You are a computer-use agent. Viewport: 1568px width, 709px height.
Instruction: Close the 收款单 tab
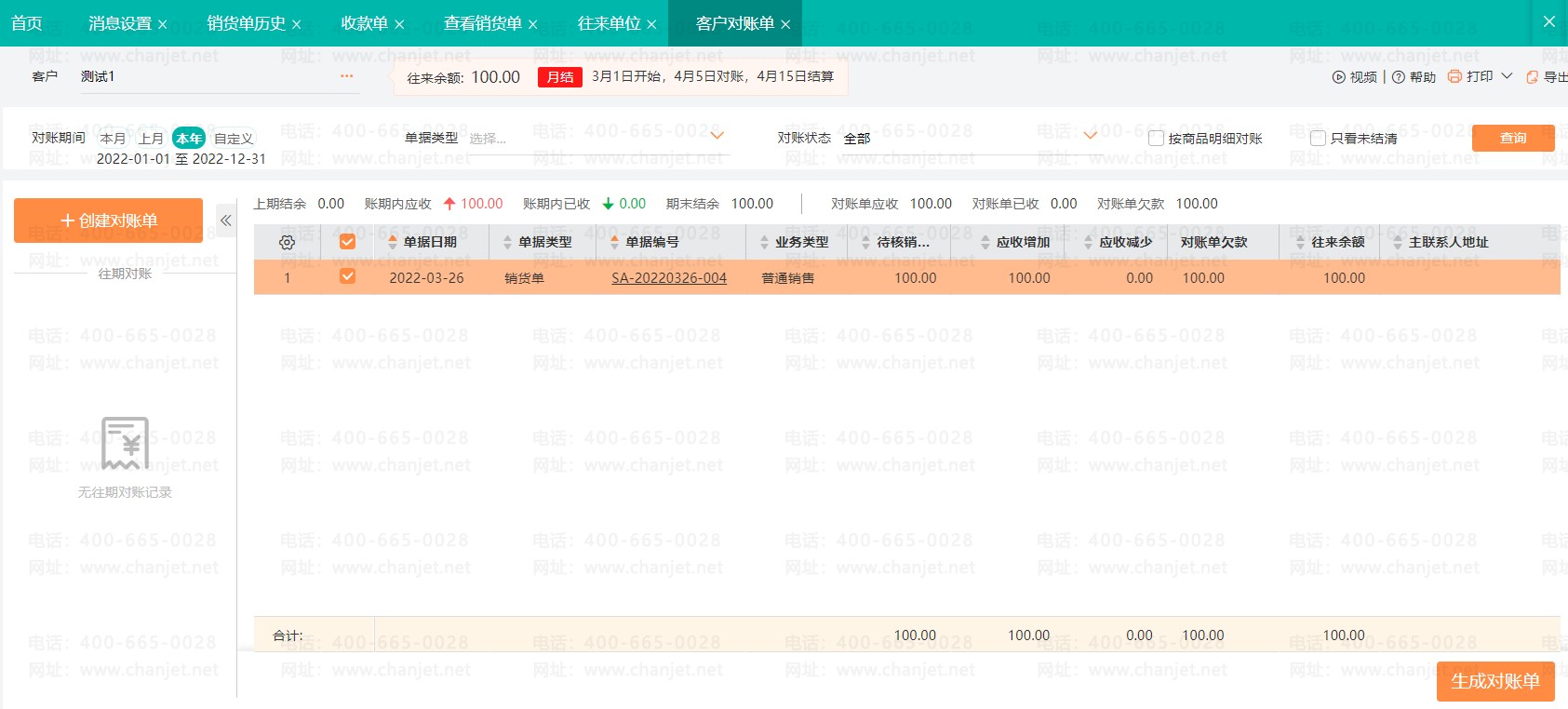click(x=399, y=25)
